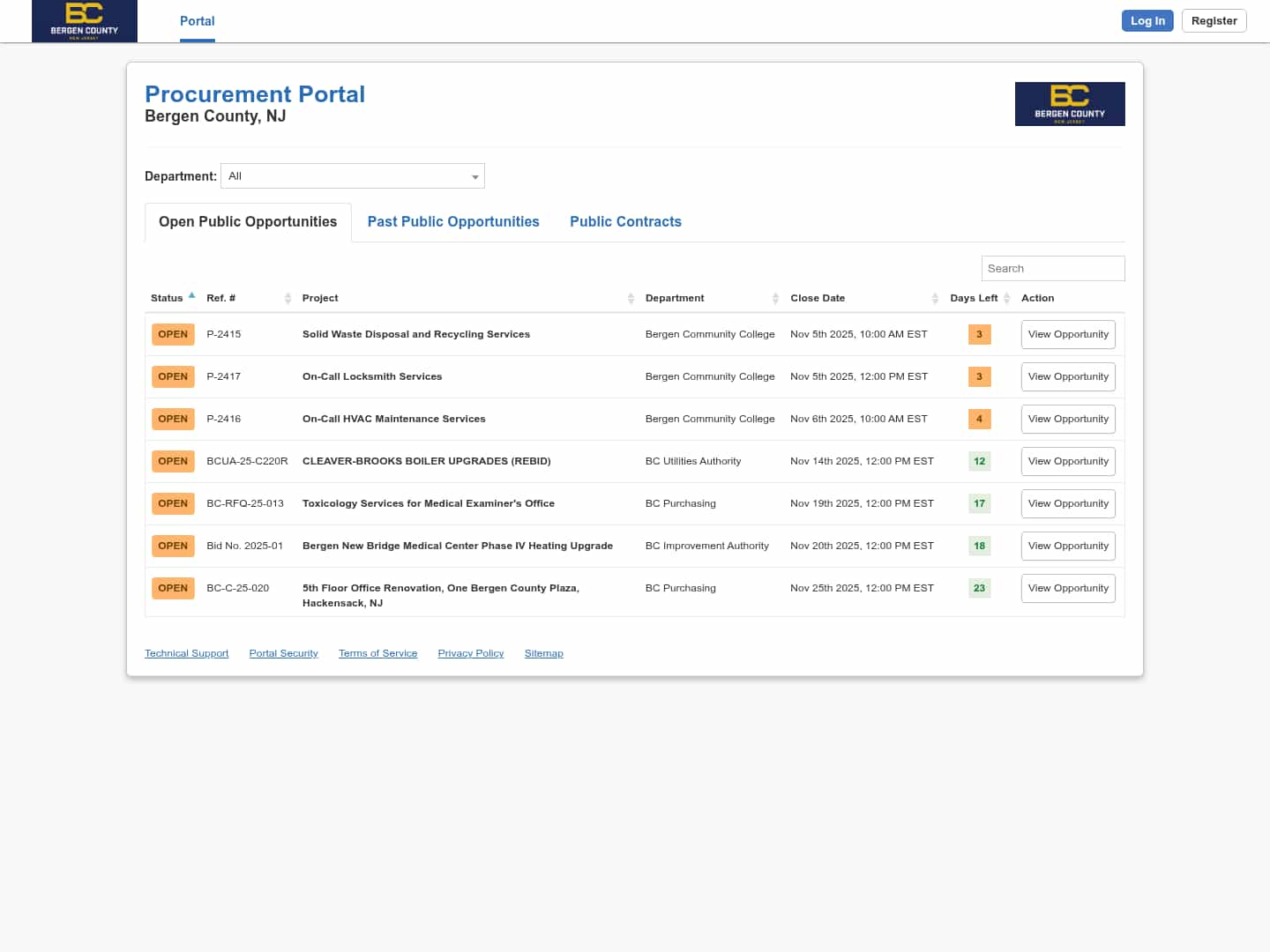
Task: Open the Technical Support link
Action: 186,653
